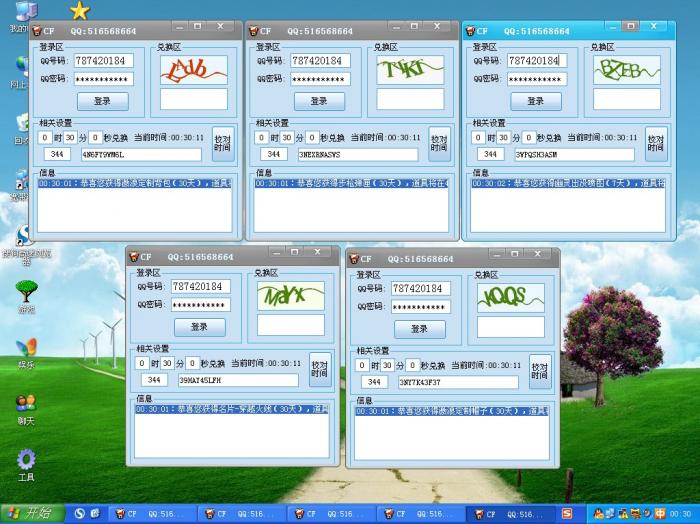Click QQ号码 field in the active blue-titled window

point(537,60)
